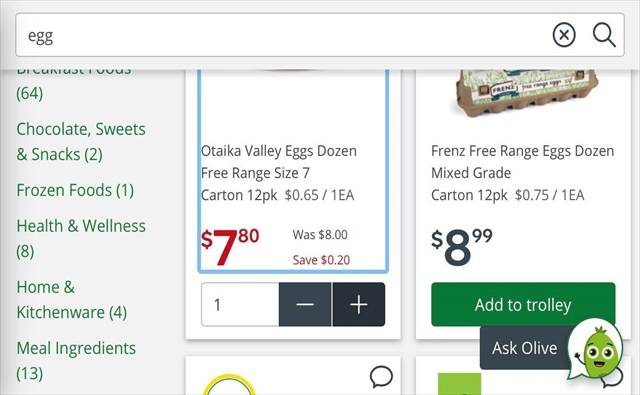Filter by Health & Wellness category

(x=81, y=238)
